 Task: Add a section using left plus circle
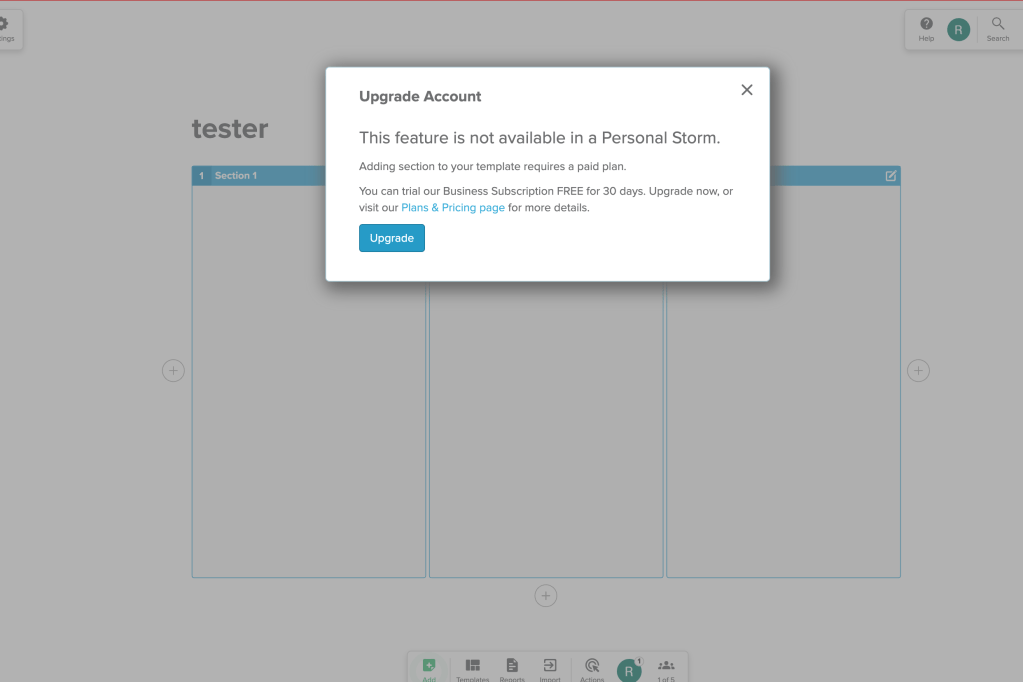173,371
